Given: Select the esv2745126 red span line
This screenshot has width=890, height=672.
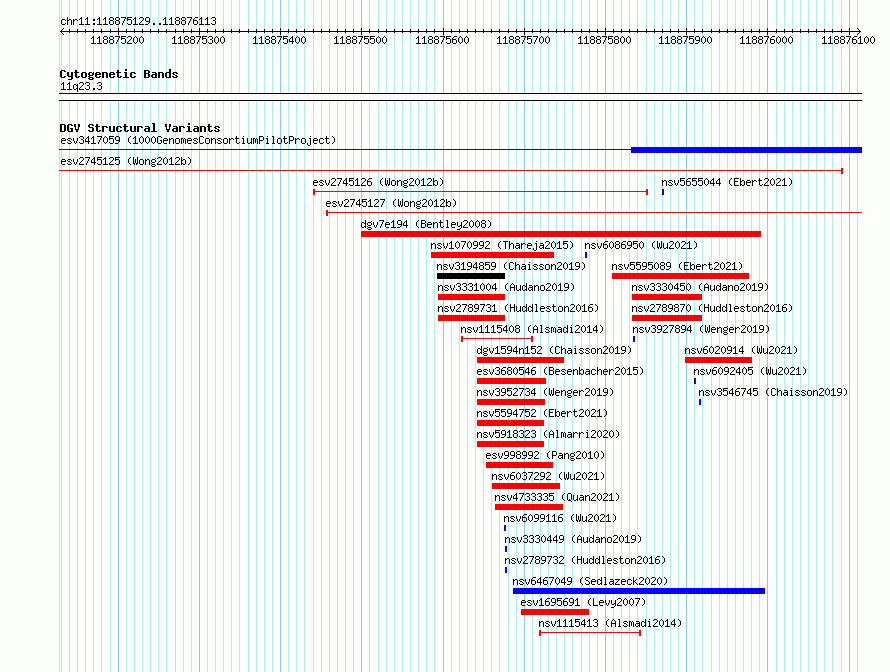Looking at the screenshot, I should pos(481,192).
